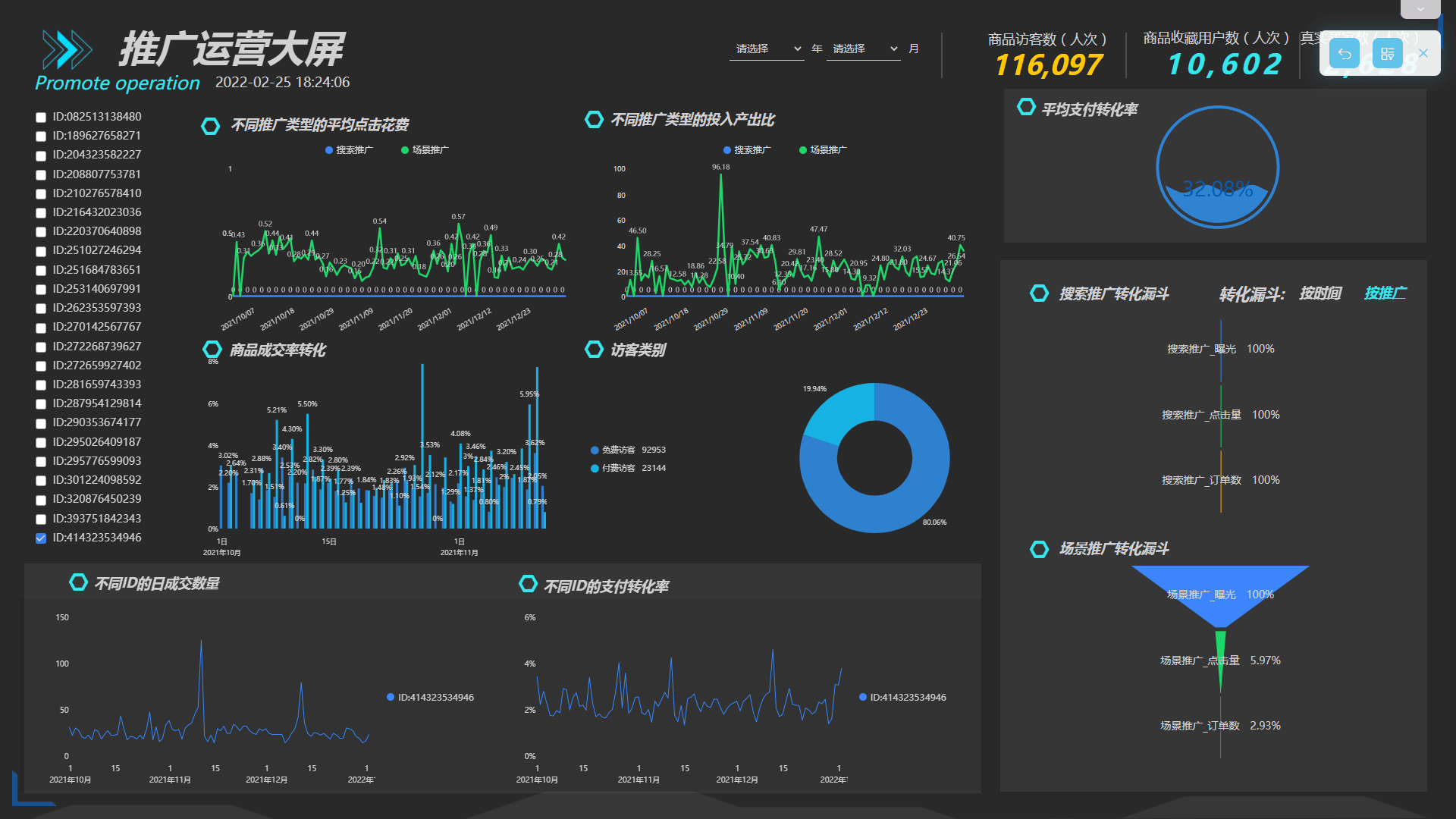Toggle 付费访客 legend in visitor category chart
The width and height of the screenshot is (1456, 819).
pos(628,468)
